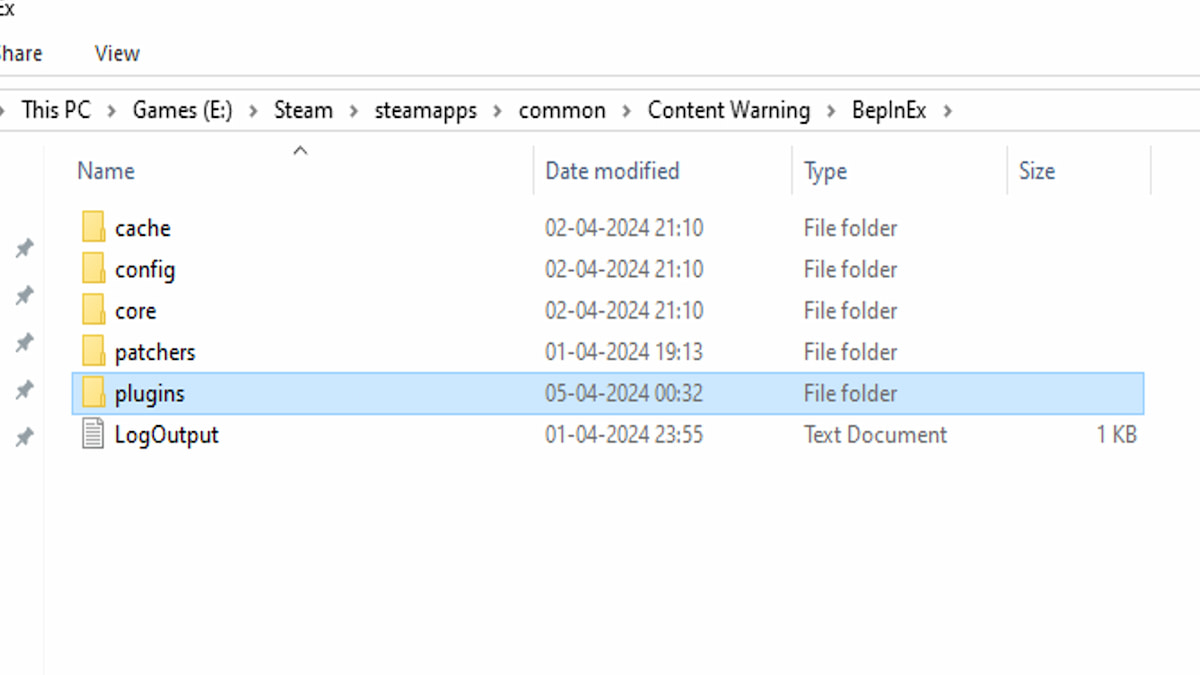Click the cache folder icon

pos(93,228)
